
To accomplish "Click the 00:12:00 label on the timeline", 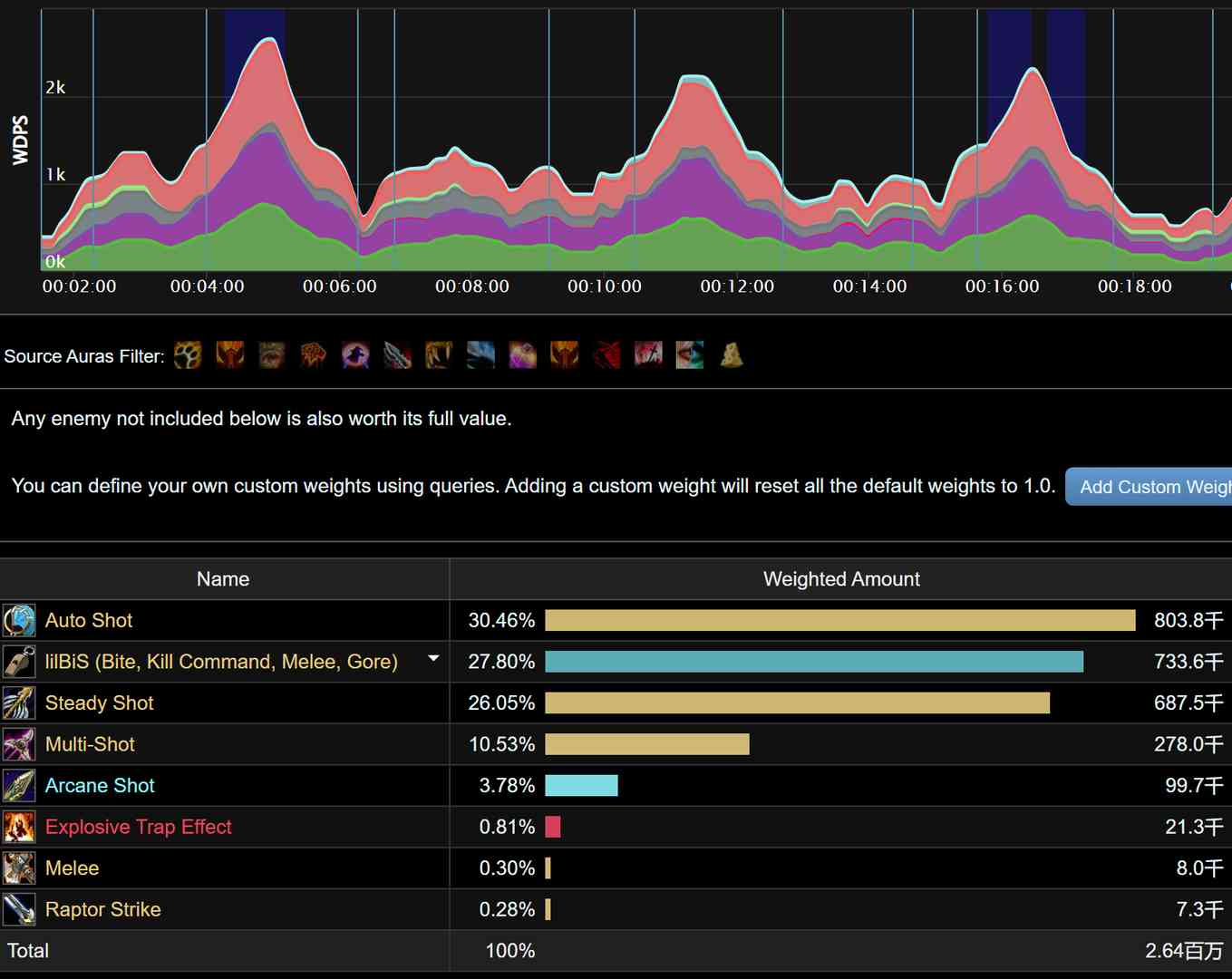I will [737, 286].
